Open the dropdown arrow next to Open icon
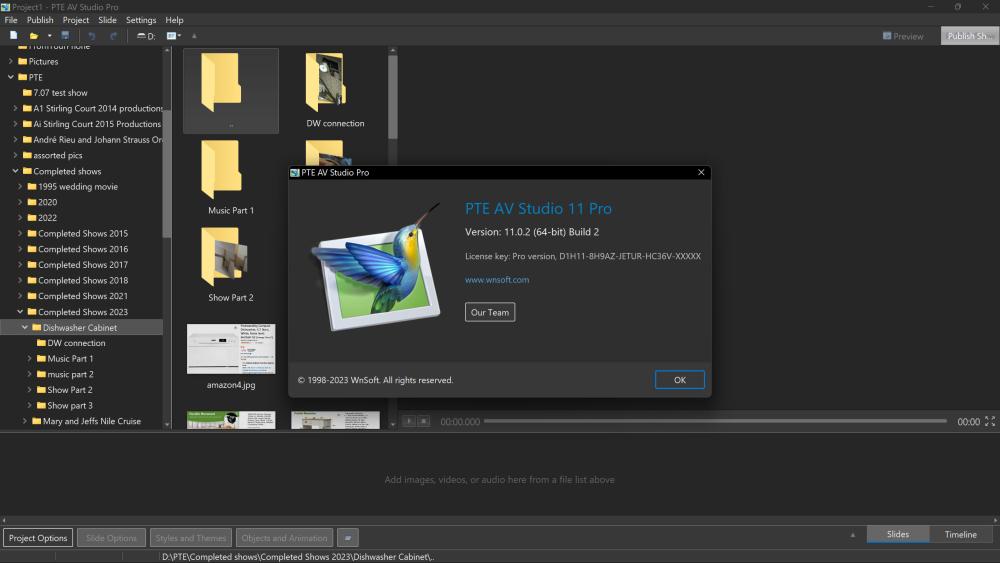The width and height of the screenshot is (1000, 563). tap(49, 36)
